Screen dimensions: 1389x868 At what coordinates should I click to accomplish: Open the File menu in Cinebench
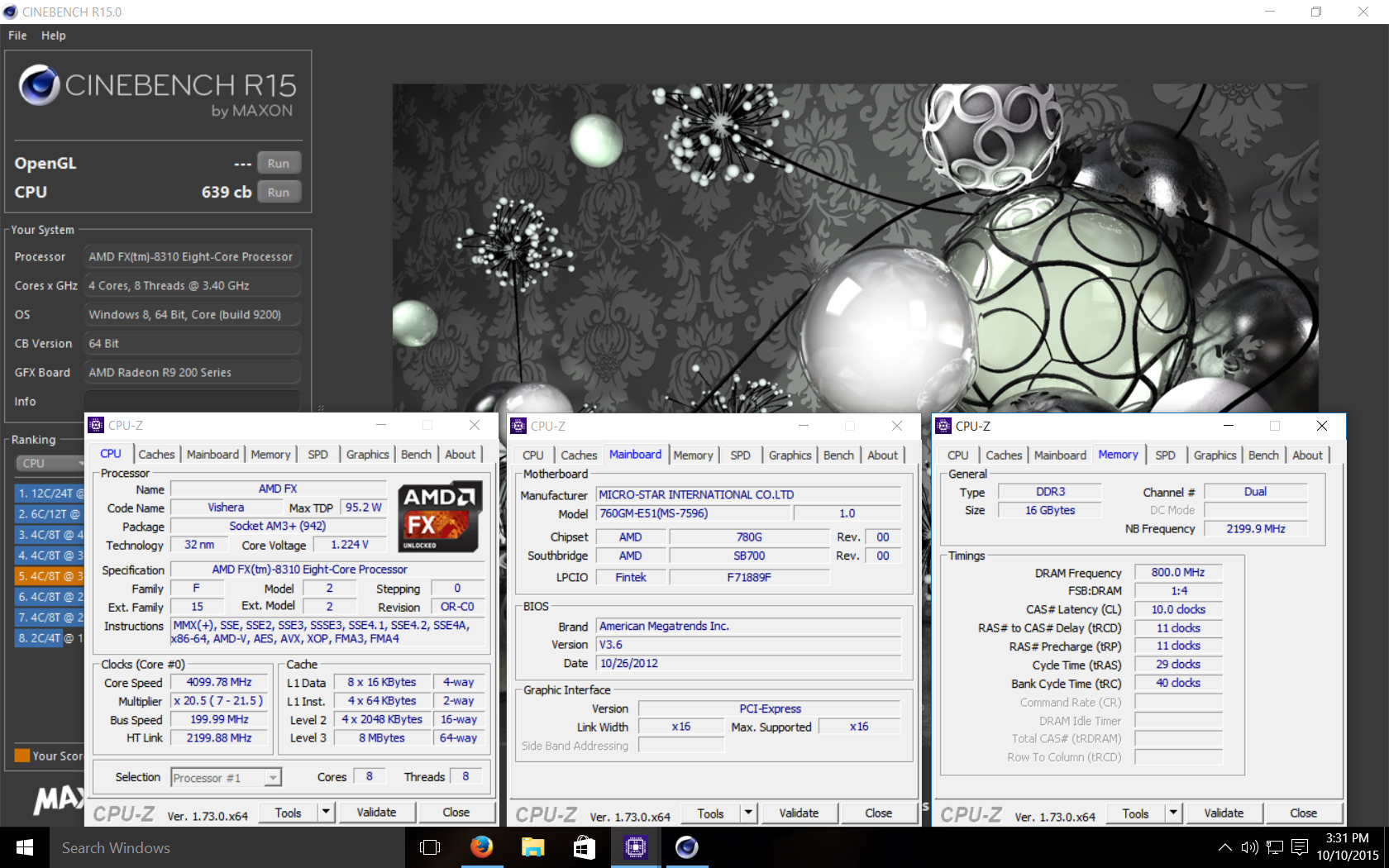pos(17,36)
